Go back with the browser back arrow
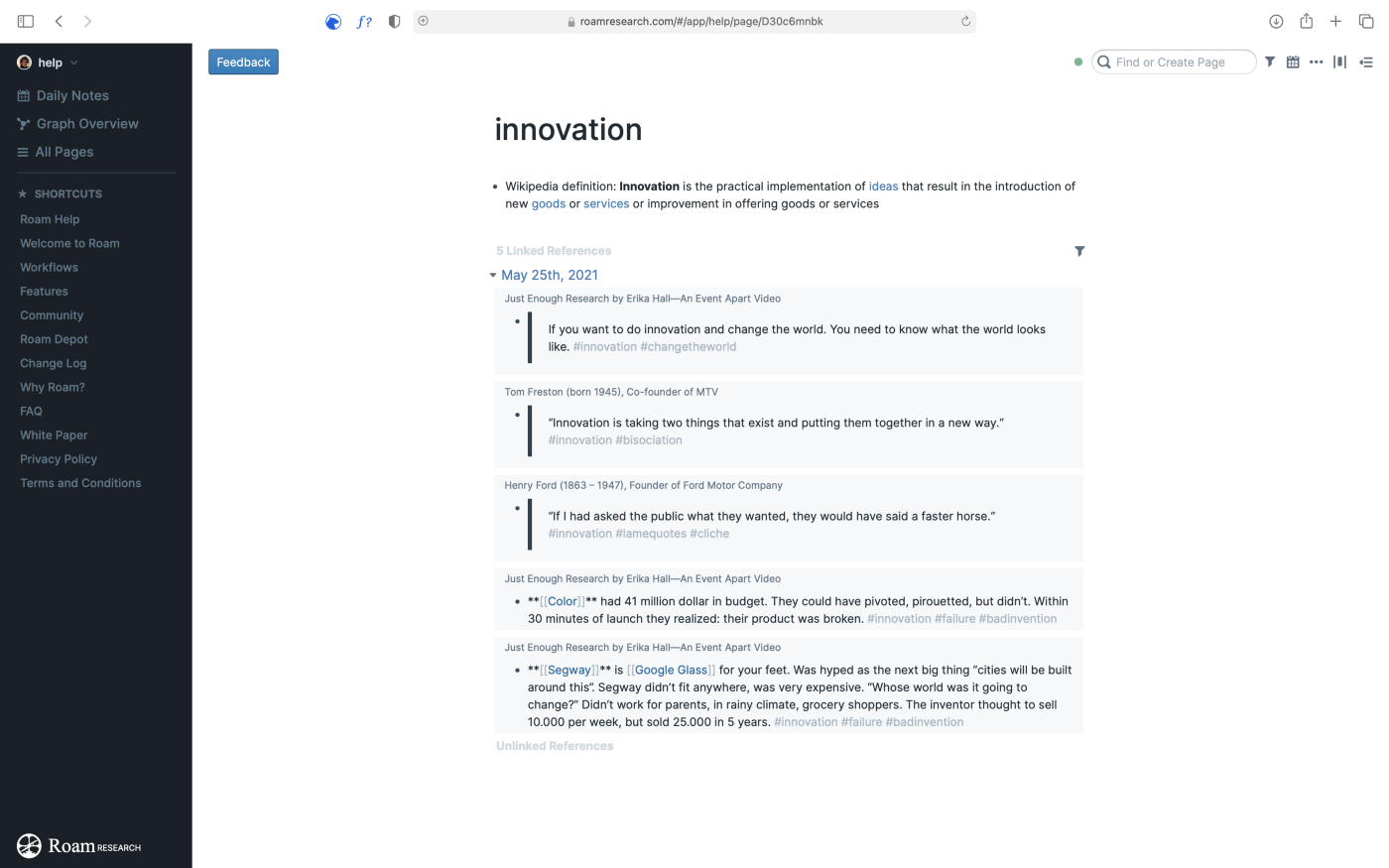 click(60, 21)
